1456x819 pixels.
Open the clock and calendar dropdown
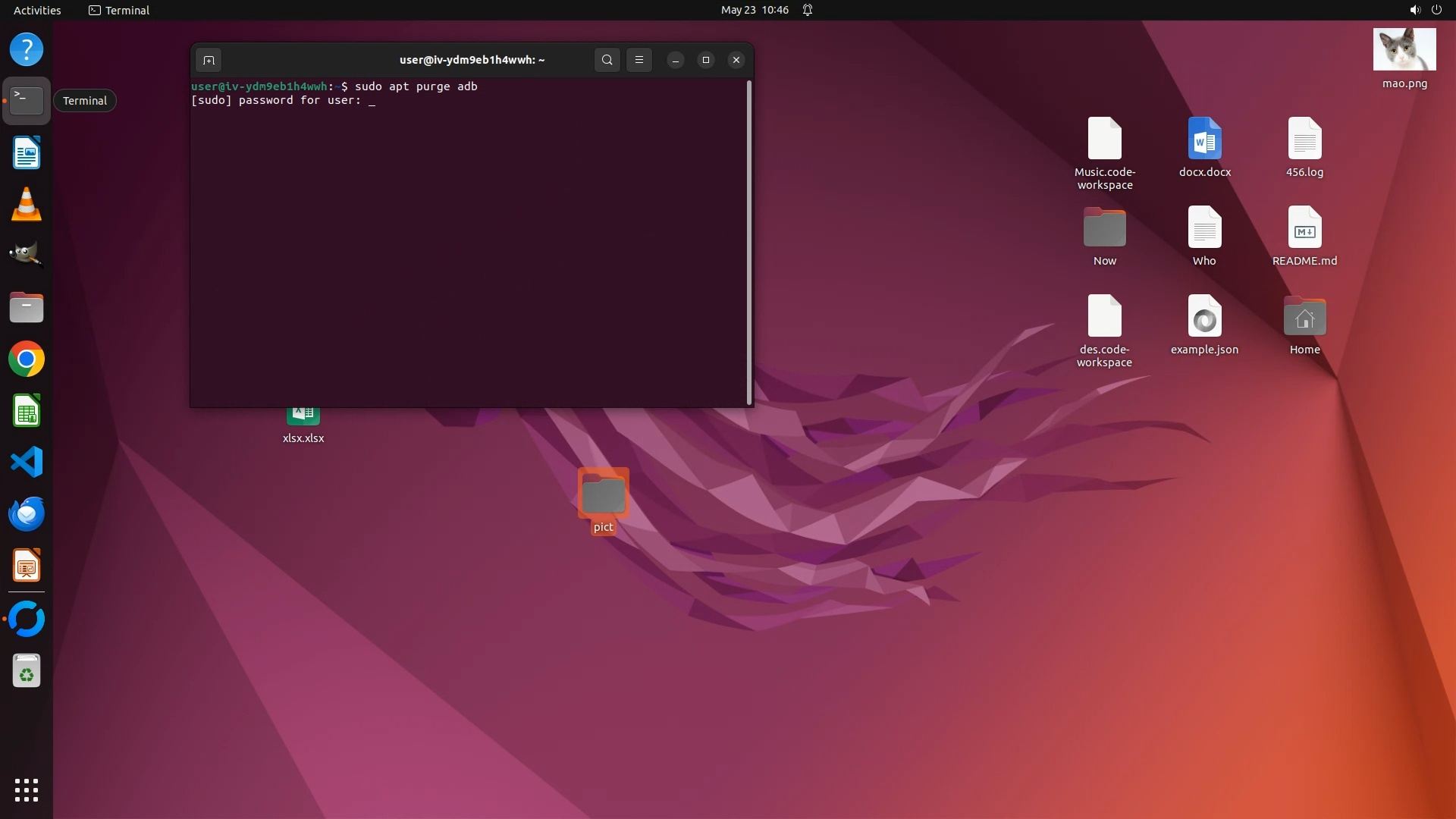754,10
